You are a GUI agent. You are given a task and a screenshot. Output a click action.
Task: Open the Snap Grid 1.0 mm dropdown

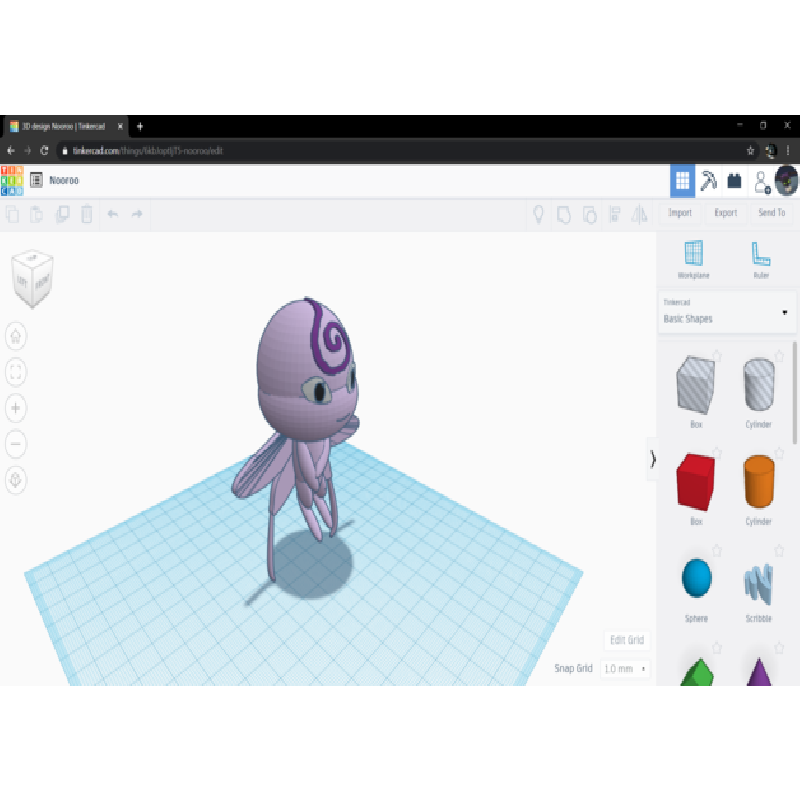tap(625, 668)
